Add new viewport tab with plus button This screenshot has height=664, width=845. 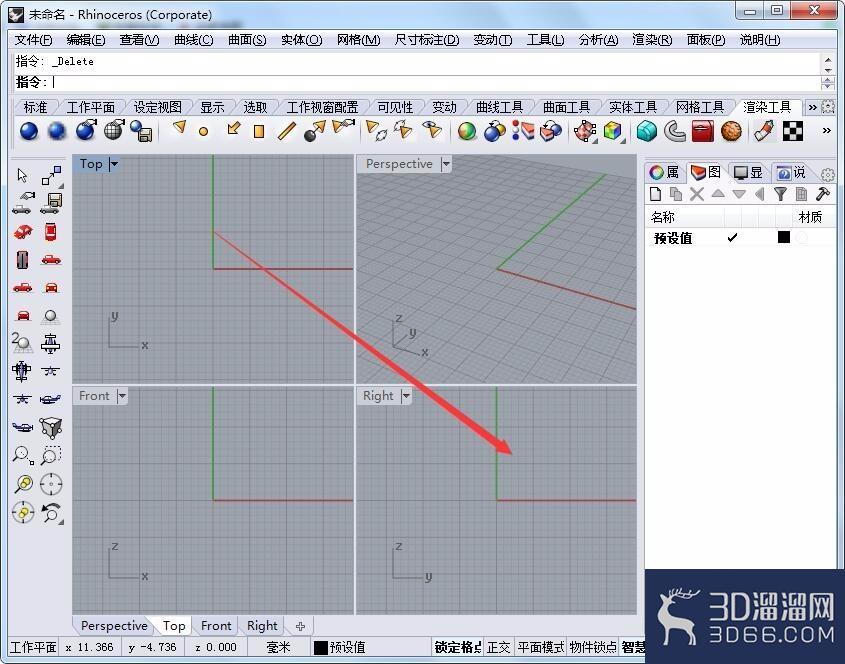click(x=300, y=626)
